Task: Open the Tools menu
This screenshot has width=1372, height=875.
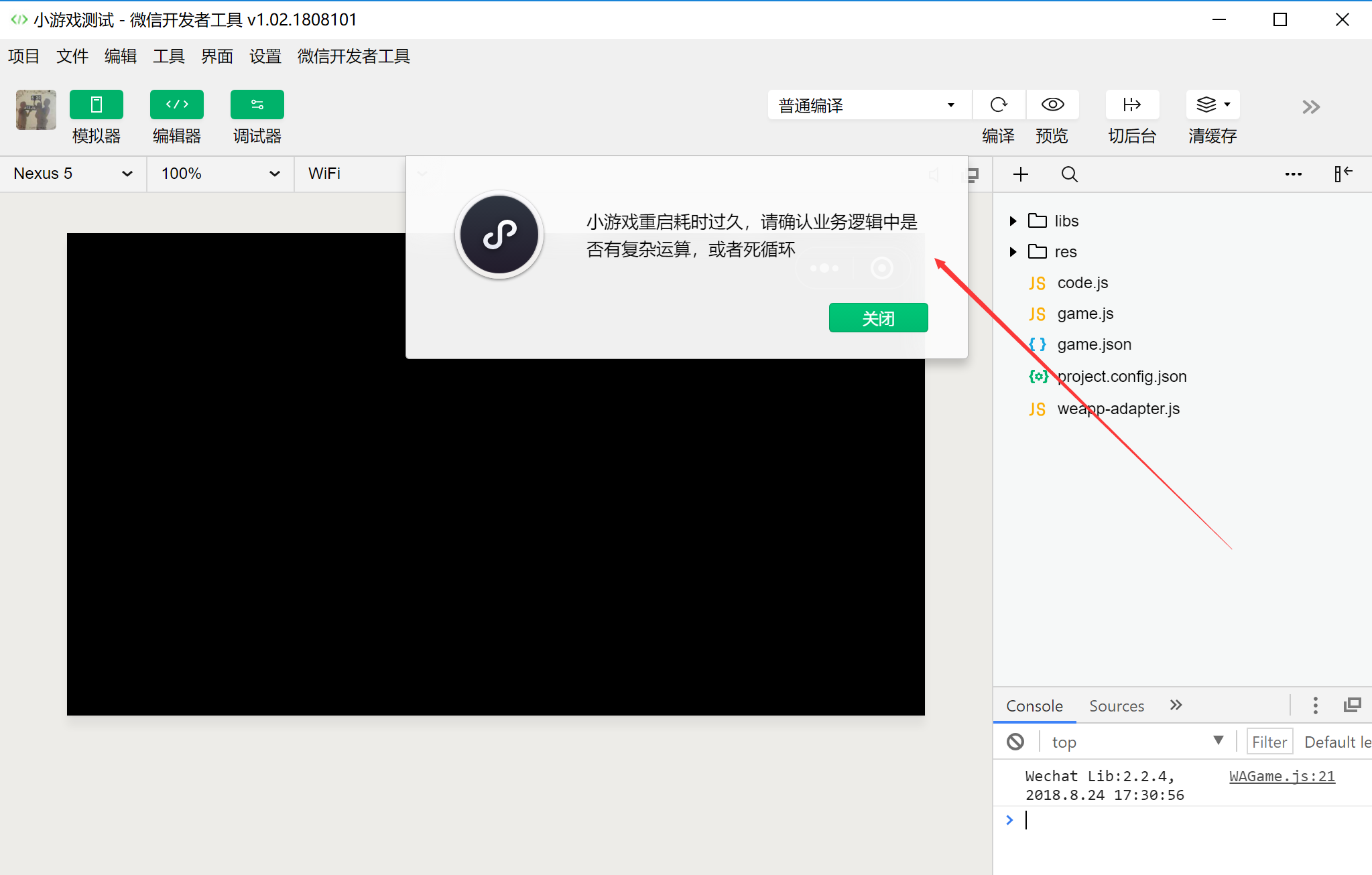Action: [x=168, y=56]
